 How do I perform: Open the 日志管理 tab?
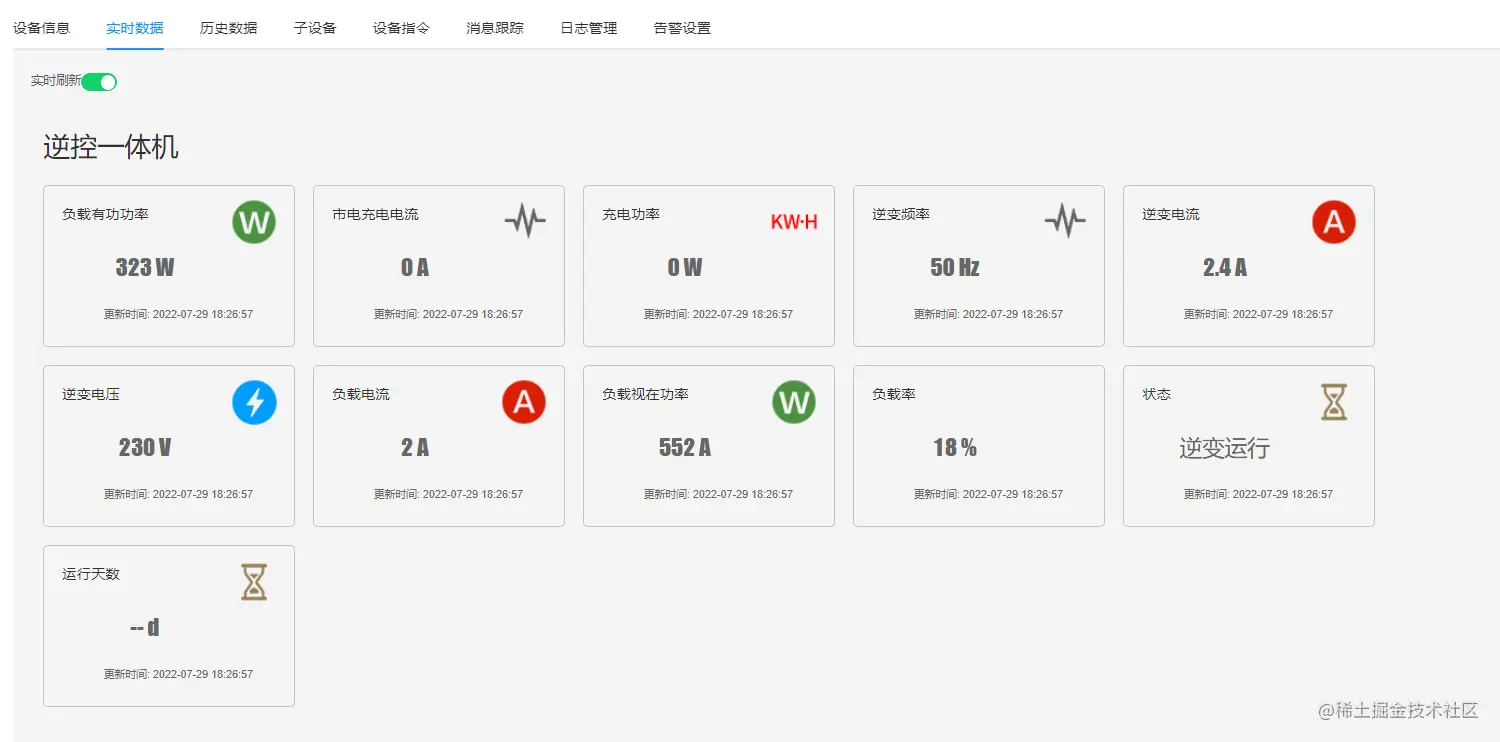(588, 28)
